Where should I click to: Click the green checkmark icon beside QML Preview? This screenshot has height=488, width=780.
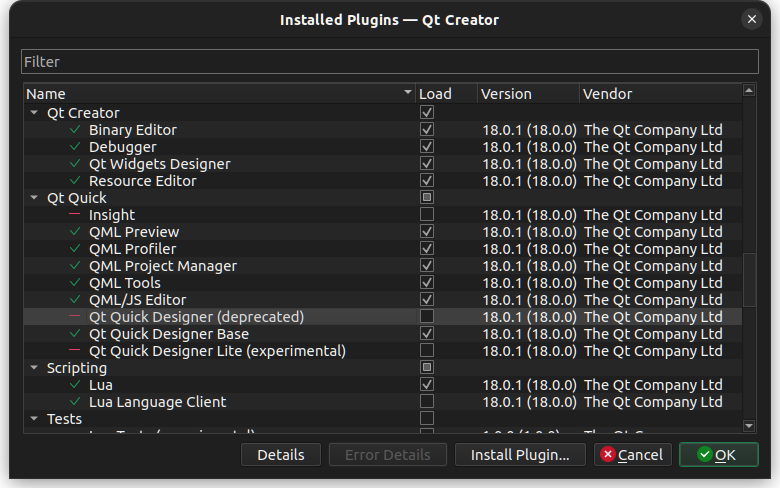75,232
